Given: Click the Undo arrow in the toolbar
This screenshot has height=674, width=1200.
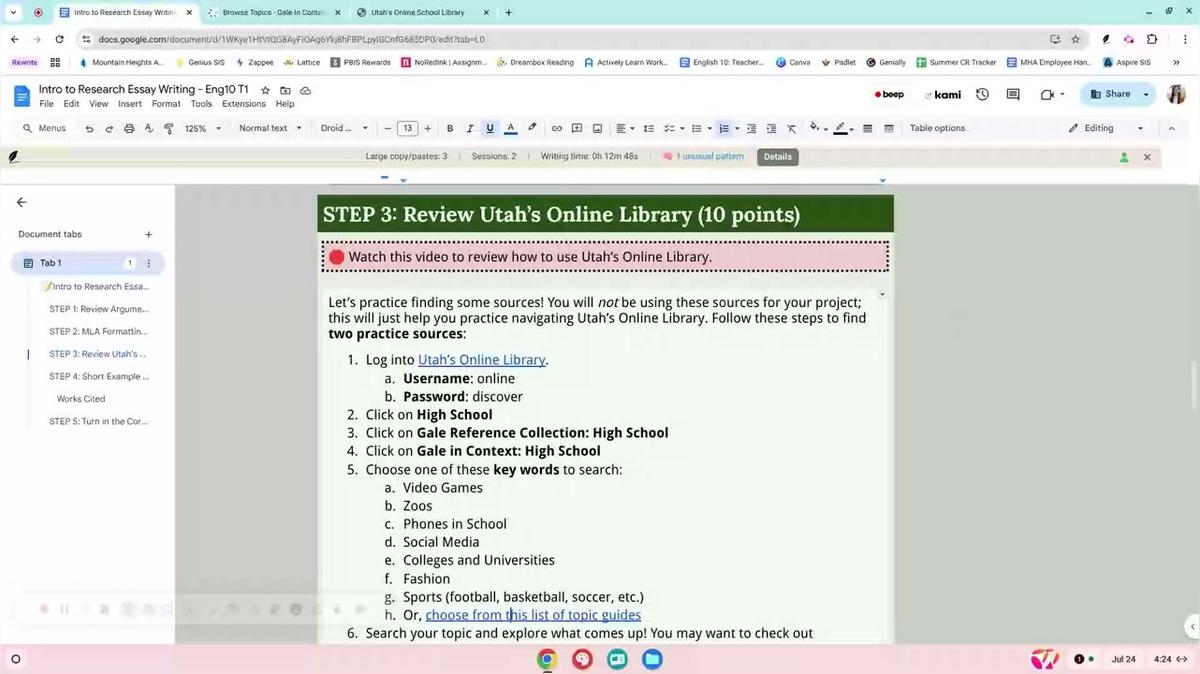Looking at the screenshot, I should [x=89, y=128].
